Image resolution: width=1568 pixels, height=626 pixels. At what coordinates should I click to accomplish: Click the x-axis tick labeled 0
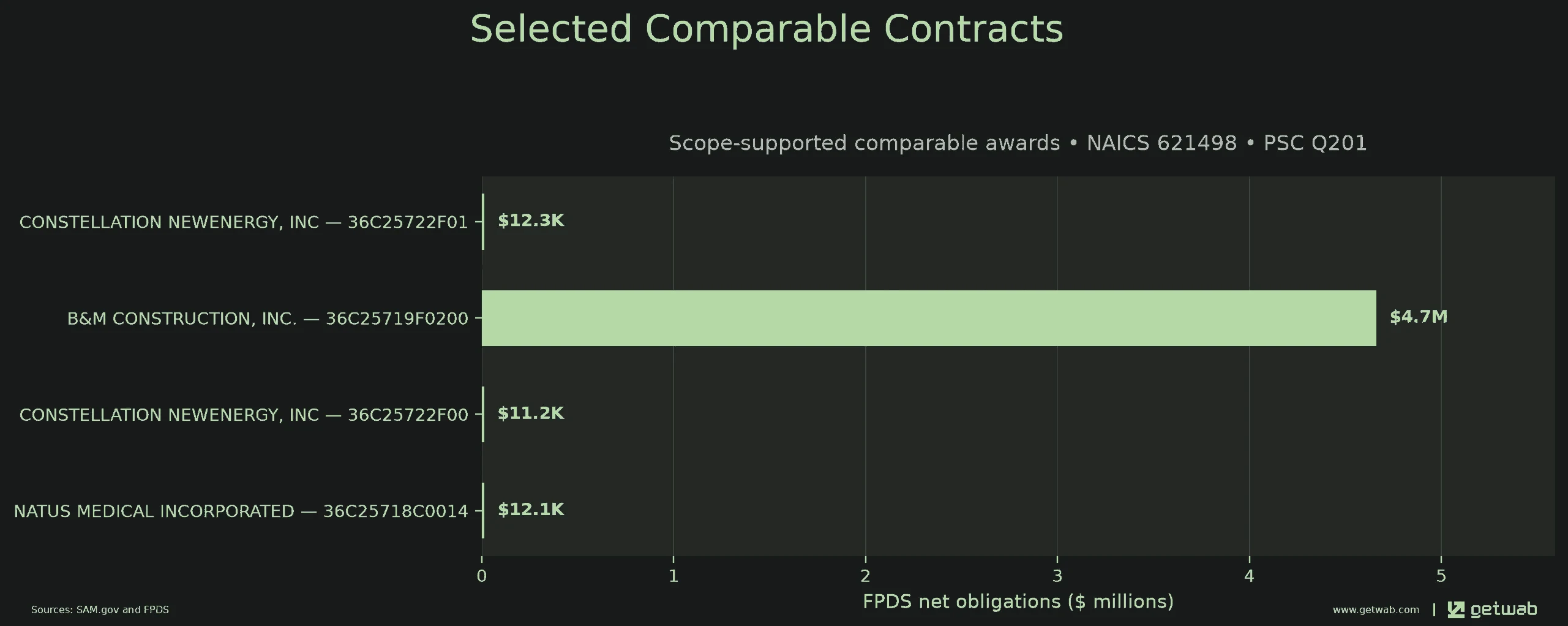coord(482,576)
